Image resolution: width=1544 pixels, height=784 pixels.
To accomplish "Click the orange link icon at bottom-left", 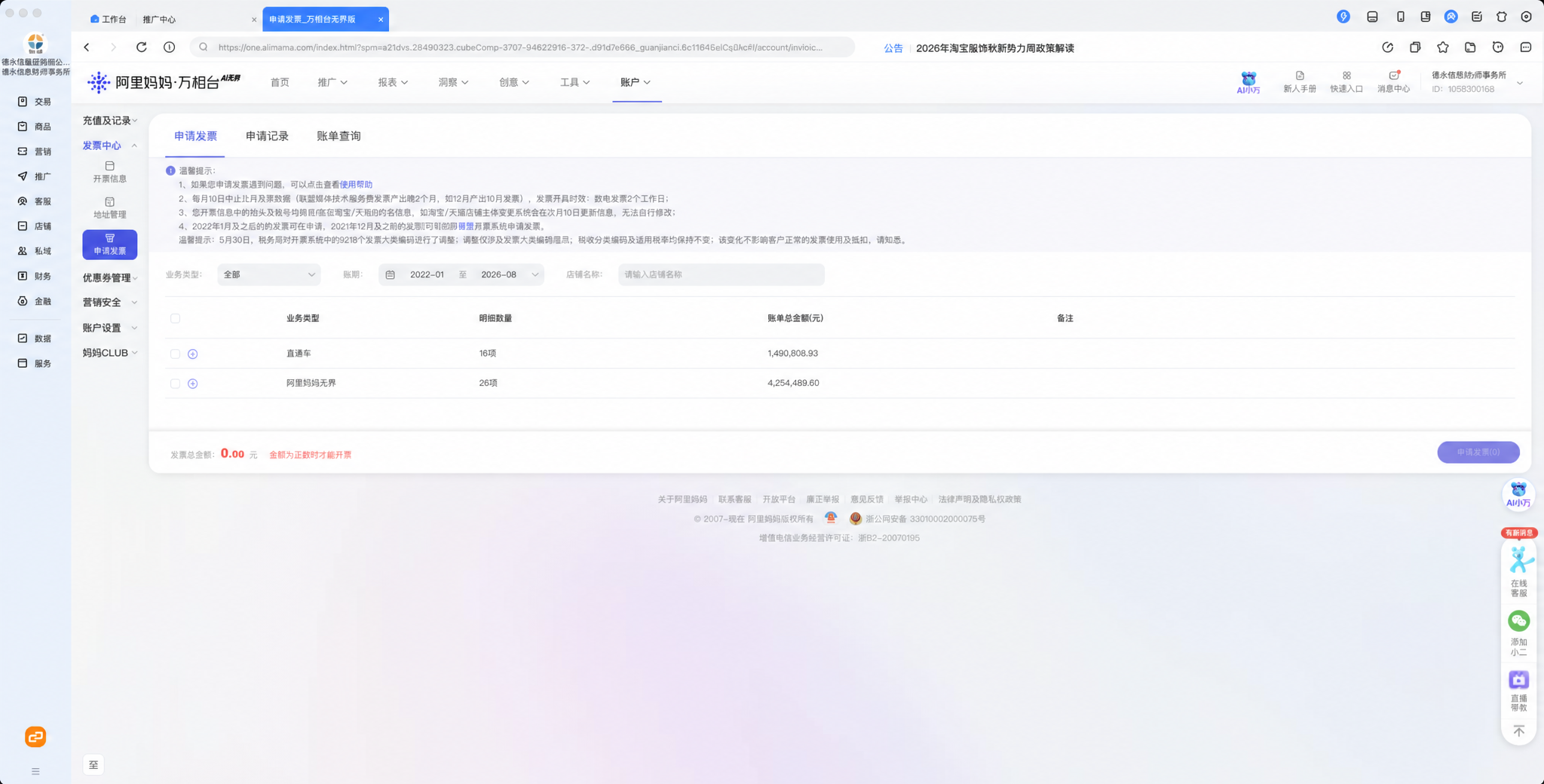I will (35, 737).
